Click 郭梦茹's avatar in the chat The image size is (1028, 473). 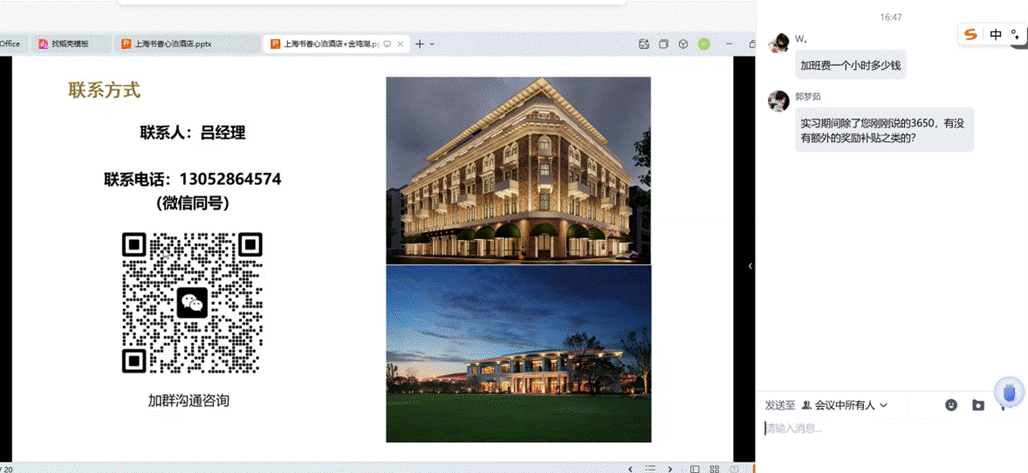tap(778, 100)
